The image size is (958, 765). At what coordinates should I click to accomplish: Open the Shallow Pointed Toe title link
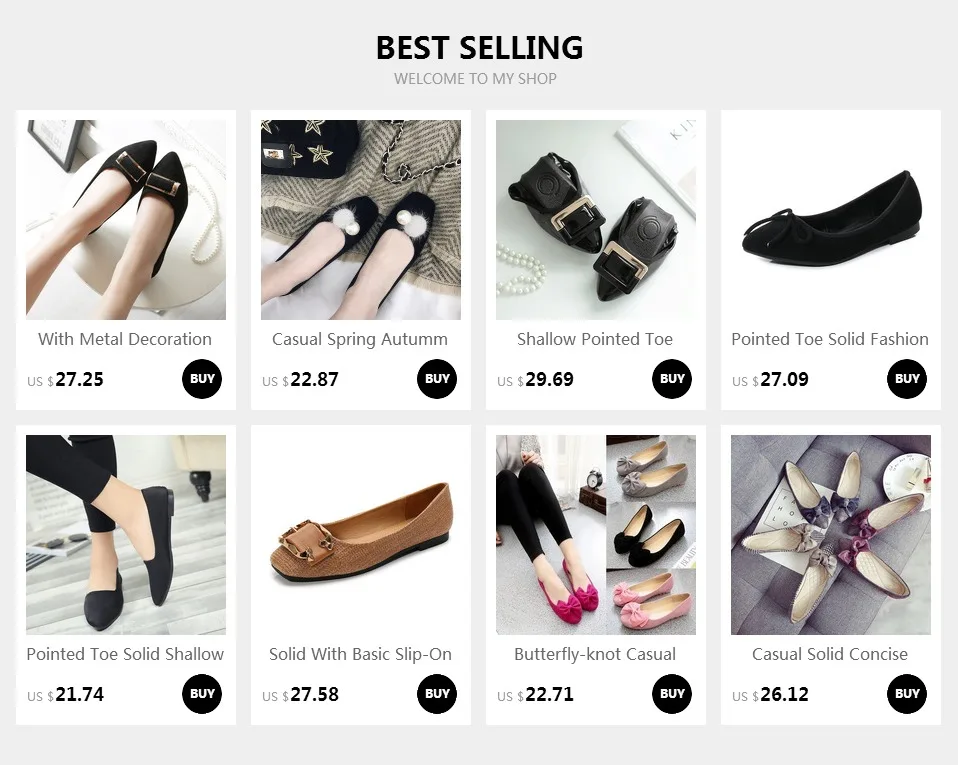click(x=595, y=339)
